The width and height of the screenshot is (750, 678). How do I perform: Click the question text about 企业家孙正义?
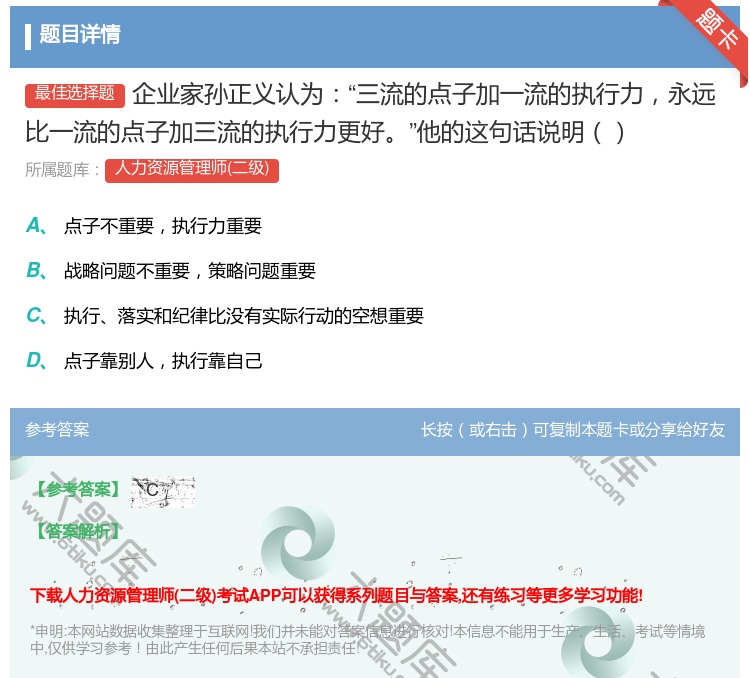coord(371,113)
